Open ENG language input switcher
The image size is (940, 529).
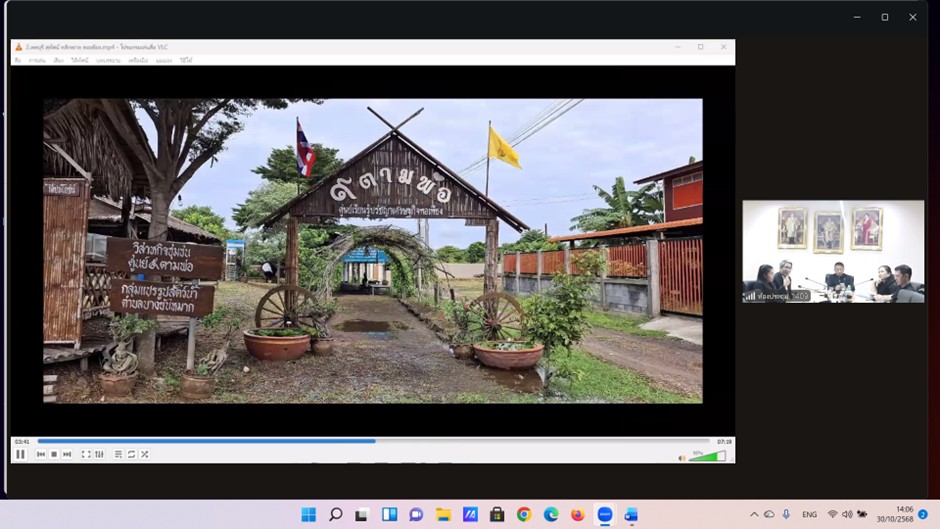click(809, 514)
